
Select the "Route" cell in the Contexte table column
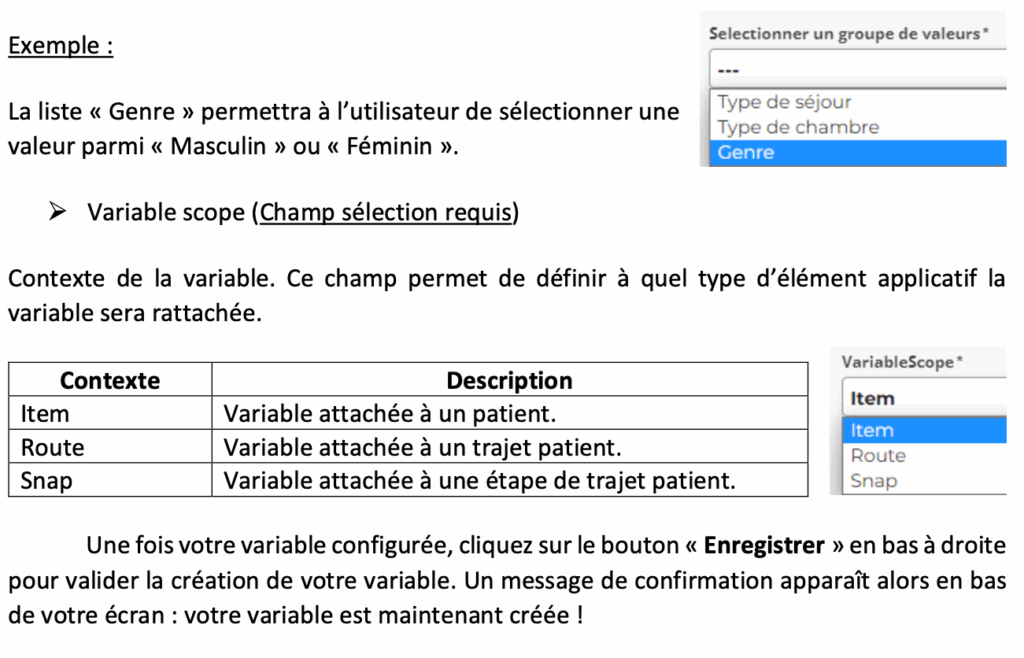click(110, 447)
